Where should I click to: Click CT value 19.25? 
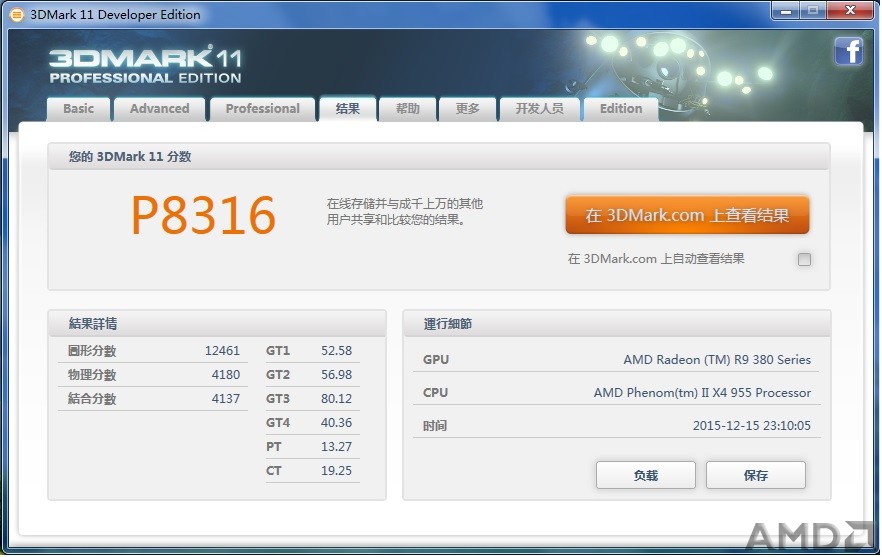[x=336, y=471]
